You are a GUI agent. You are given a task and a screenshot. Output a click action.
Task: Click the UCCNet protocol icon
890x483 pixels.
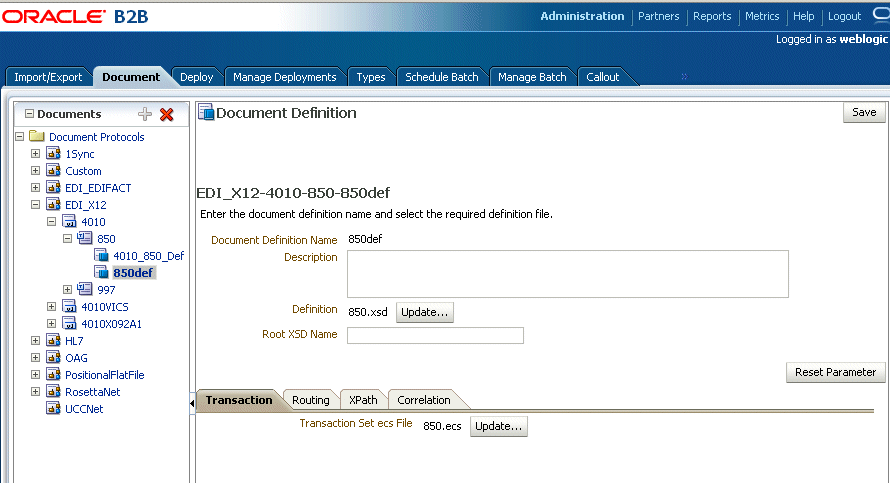pyautogui.click(x=53, y=409)
